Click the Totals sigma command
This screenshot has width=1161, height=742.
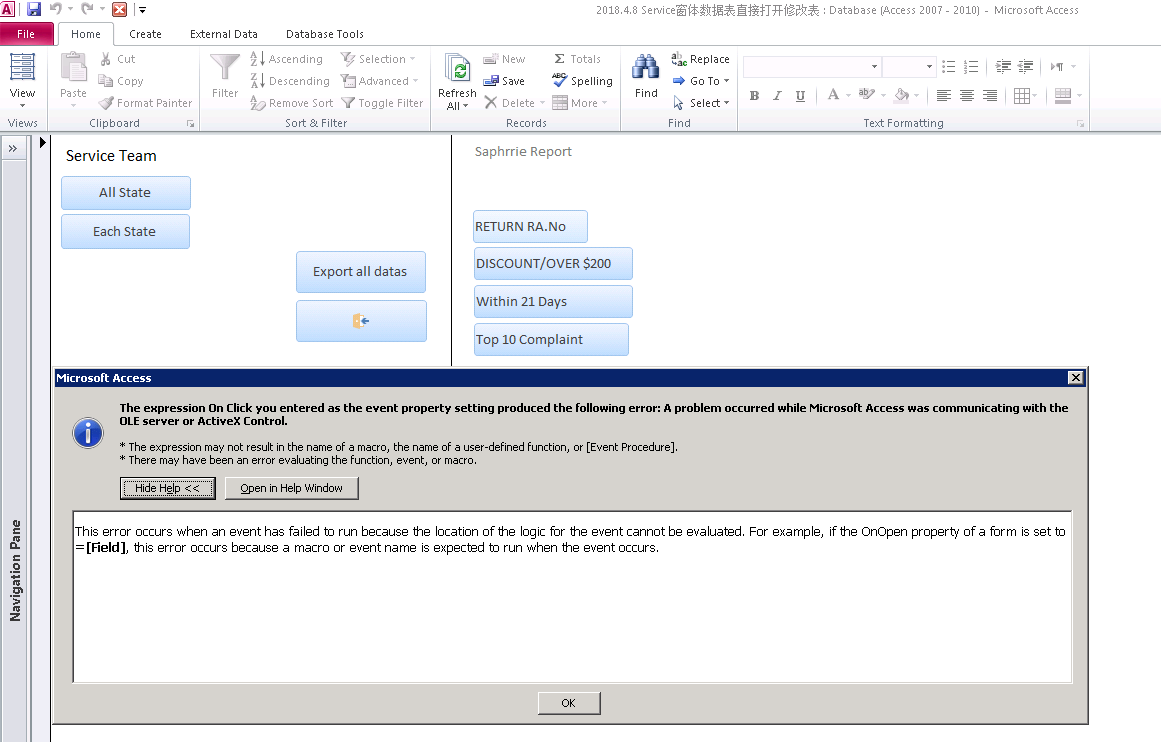pos(578,59)
